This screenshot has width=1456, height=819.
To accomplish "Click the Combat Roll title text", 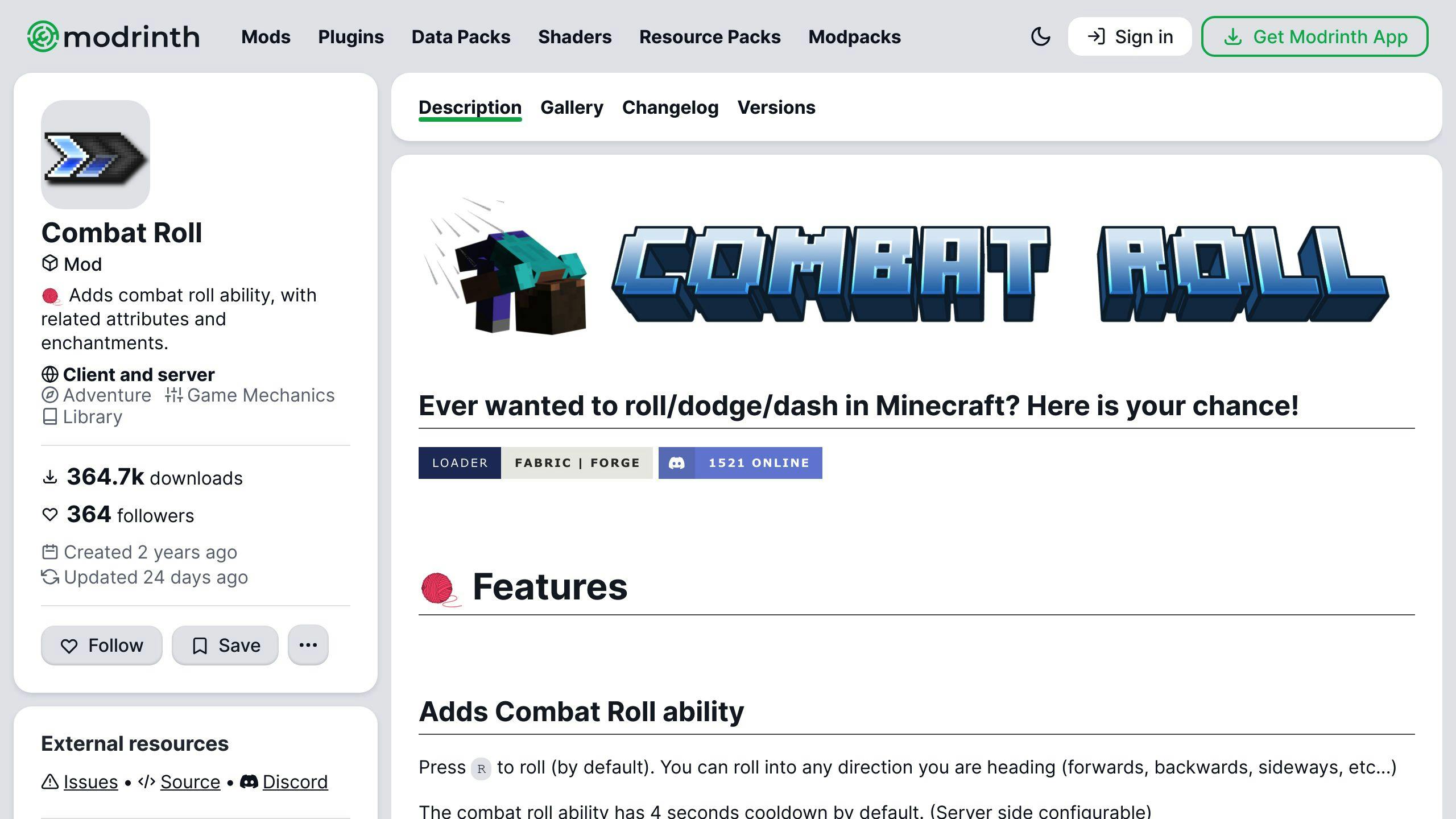I will click(122, 233).
